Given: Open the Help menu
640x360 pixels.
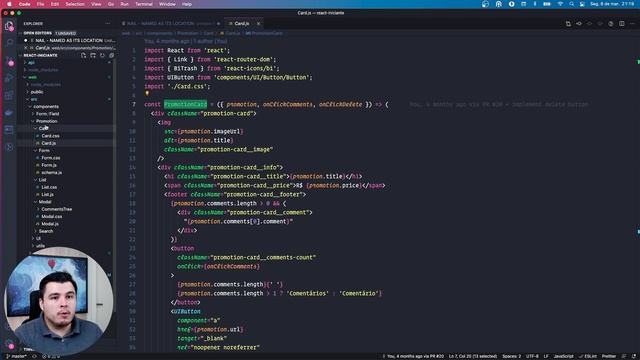Looking at the screenshot, I should point(187,4).
